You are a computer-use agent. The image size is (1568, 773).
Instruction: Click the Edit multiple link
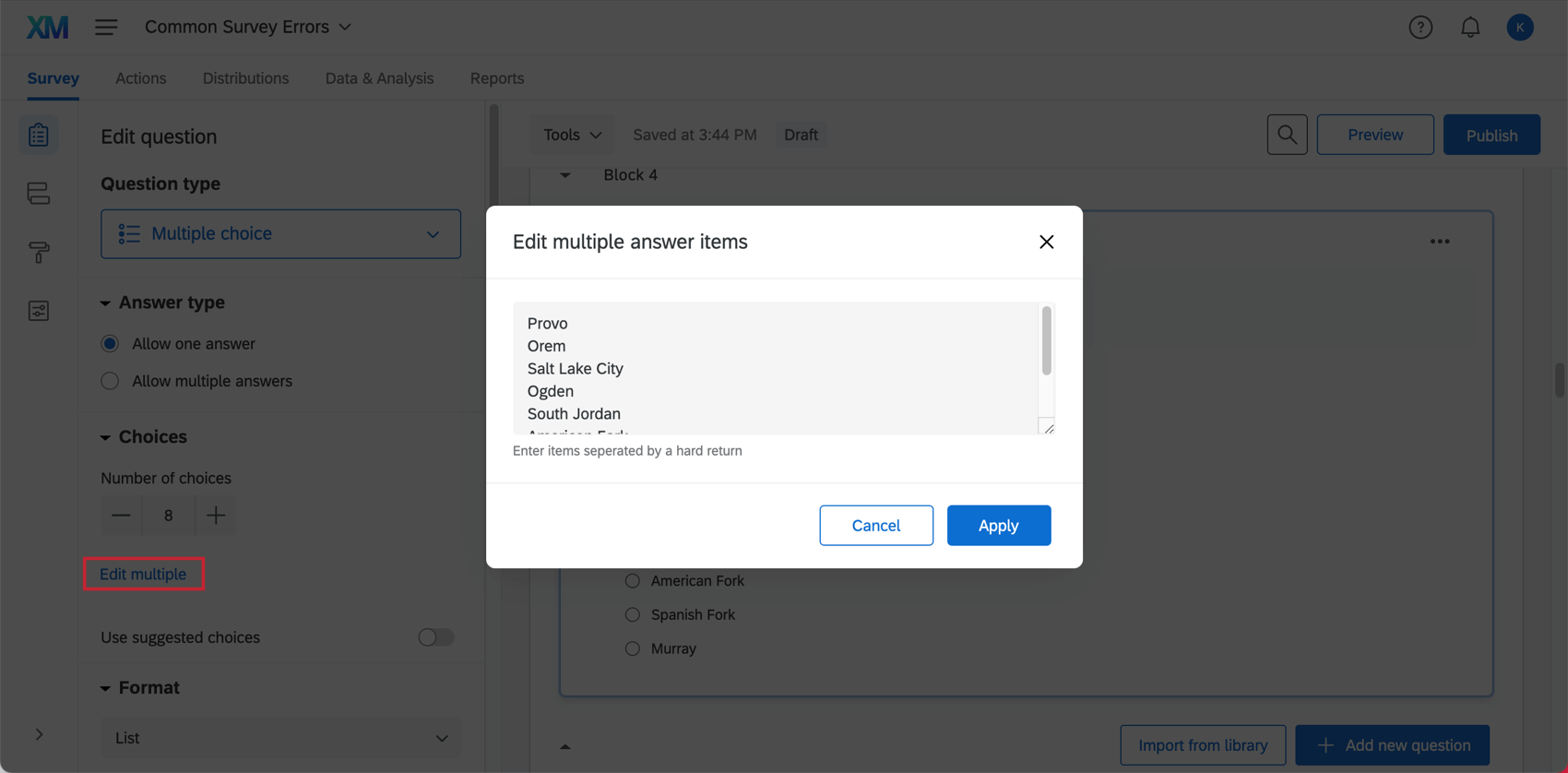pos(143,574)
